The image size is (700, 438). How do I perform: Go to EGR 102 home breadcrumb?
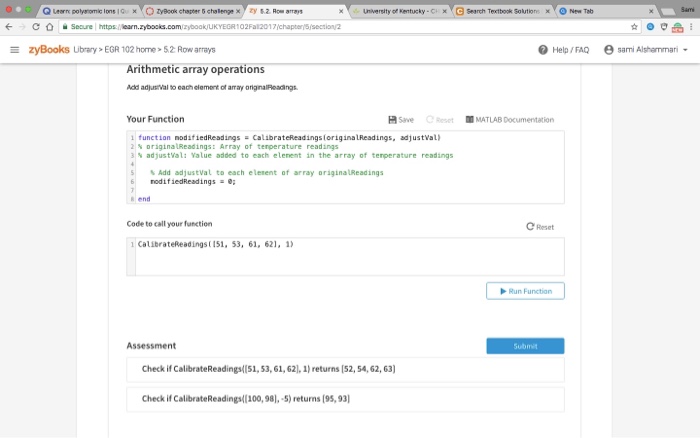(130, 50)
